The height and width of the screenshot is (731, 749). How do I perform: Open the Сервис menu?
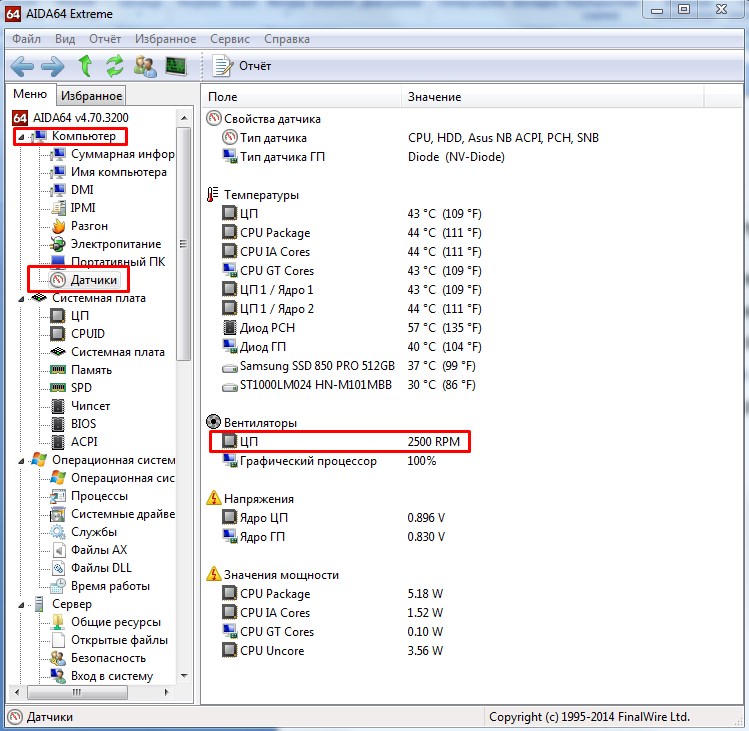(x=230, y=39)
